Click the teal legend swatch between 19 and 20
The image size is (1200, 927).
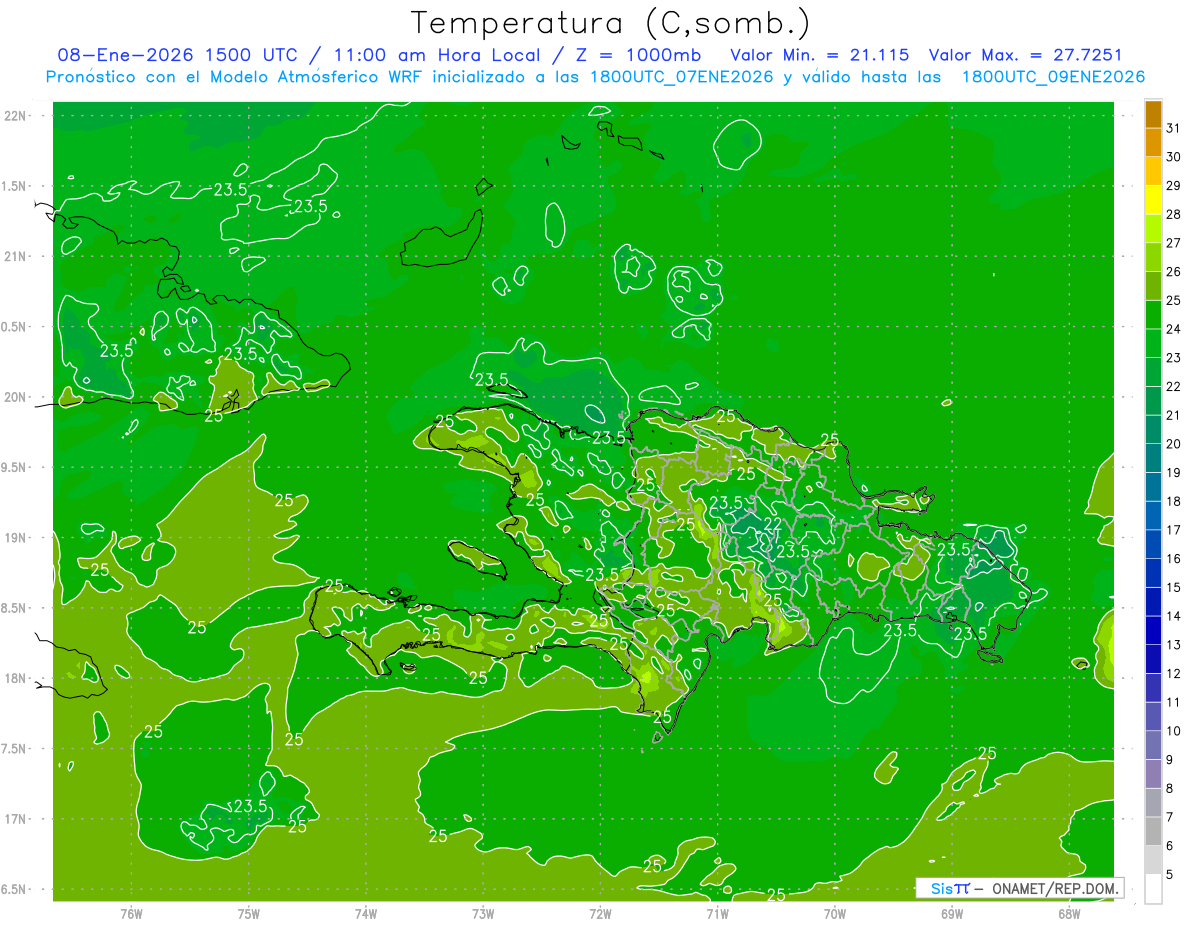pyautogui.click(x=1153, y=458)
